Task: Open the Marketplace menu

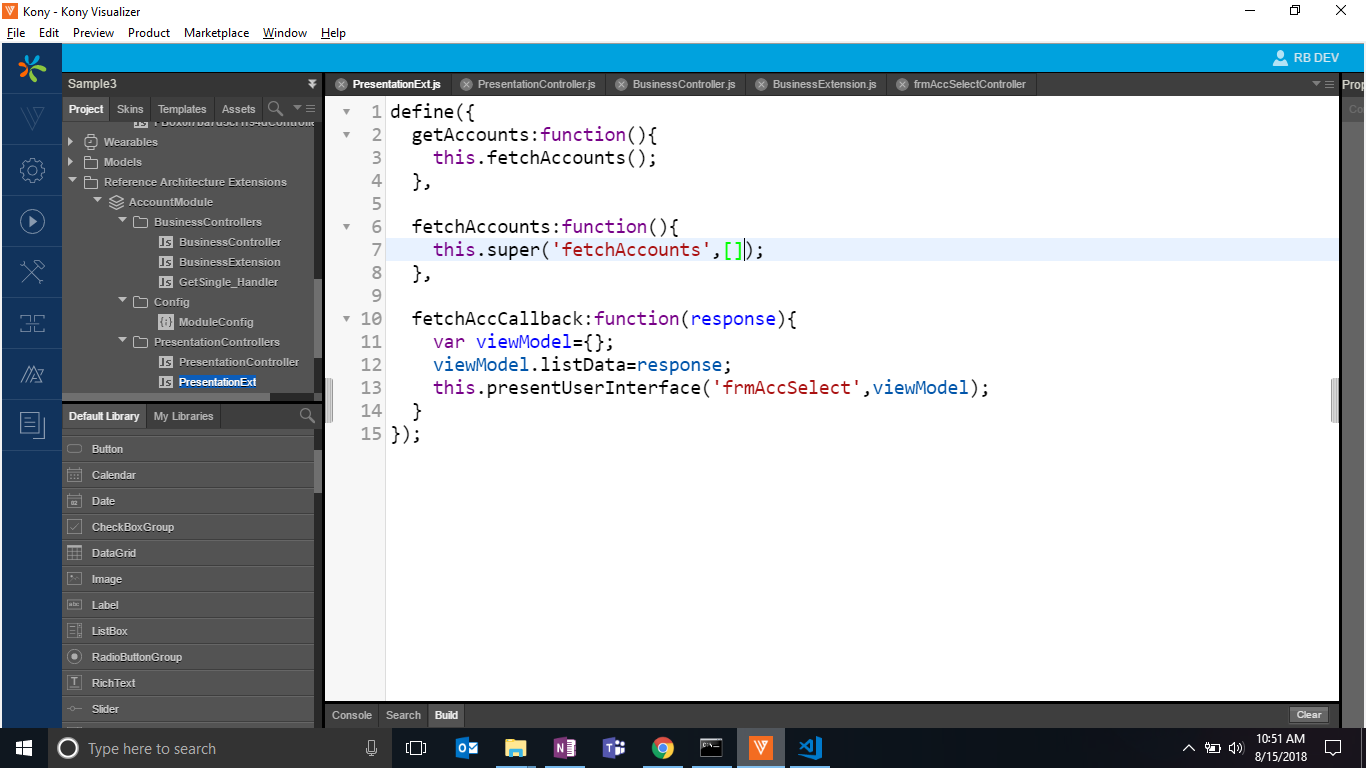Action: point(216,33)
